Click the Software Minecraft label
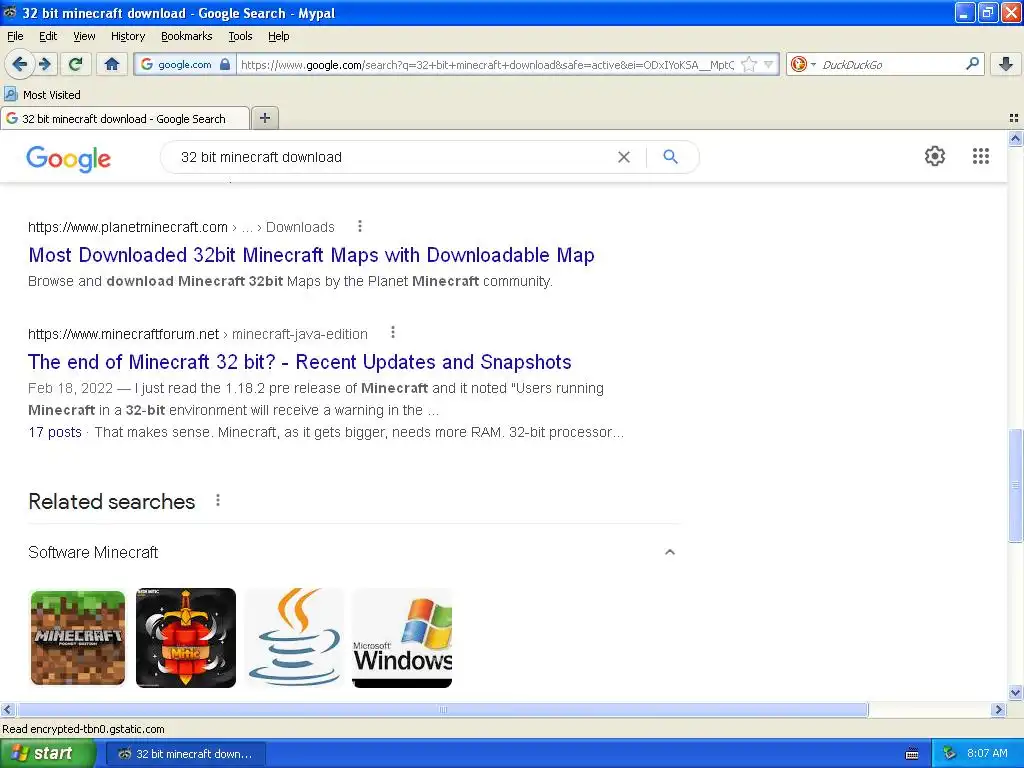 pos(93,552)
